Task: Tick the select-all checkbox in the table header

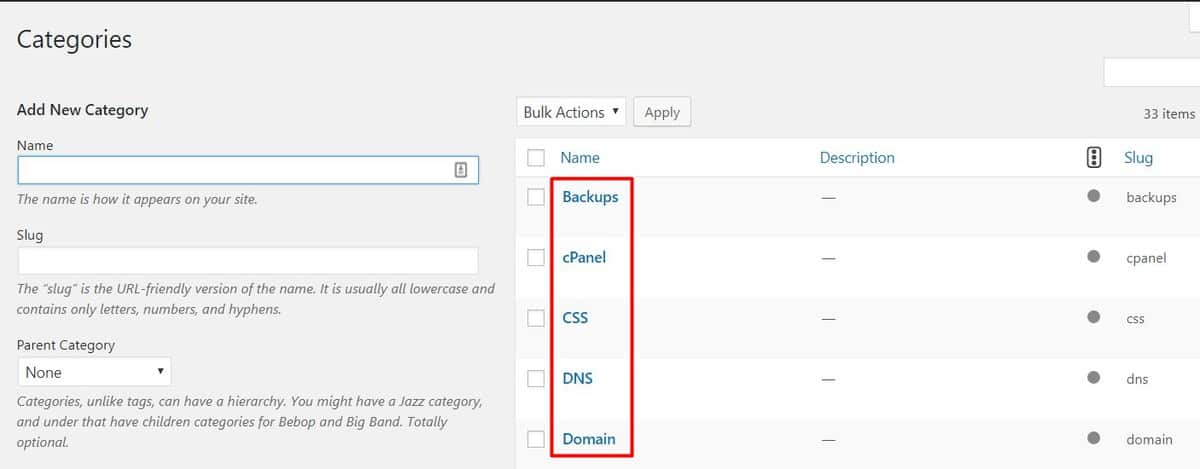Action: click(x=536, y=157)
